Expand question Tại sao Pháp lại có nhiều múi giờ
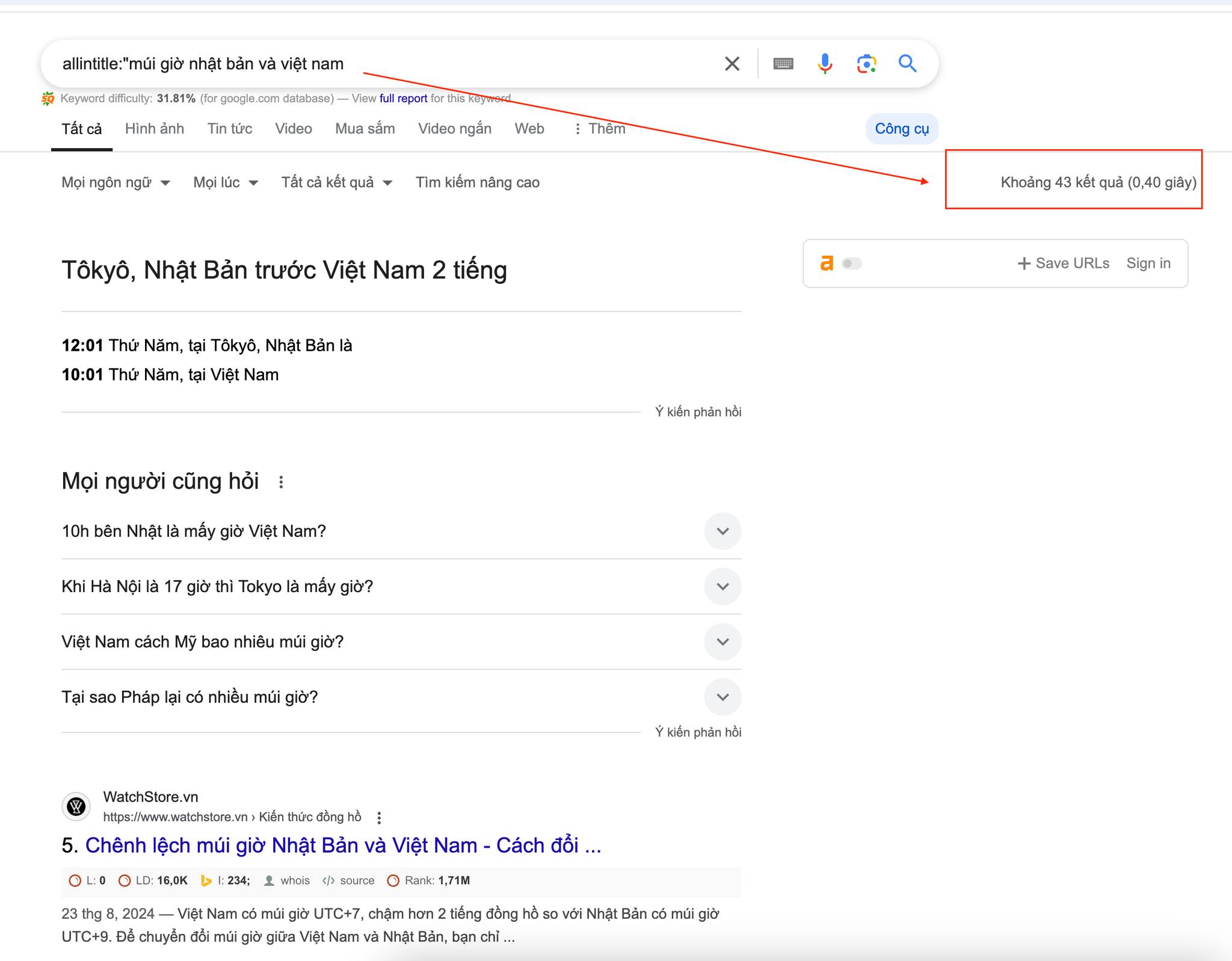Image resolution: width=1232 pixels, height=961 pixels. 722,697
